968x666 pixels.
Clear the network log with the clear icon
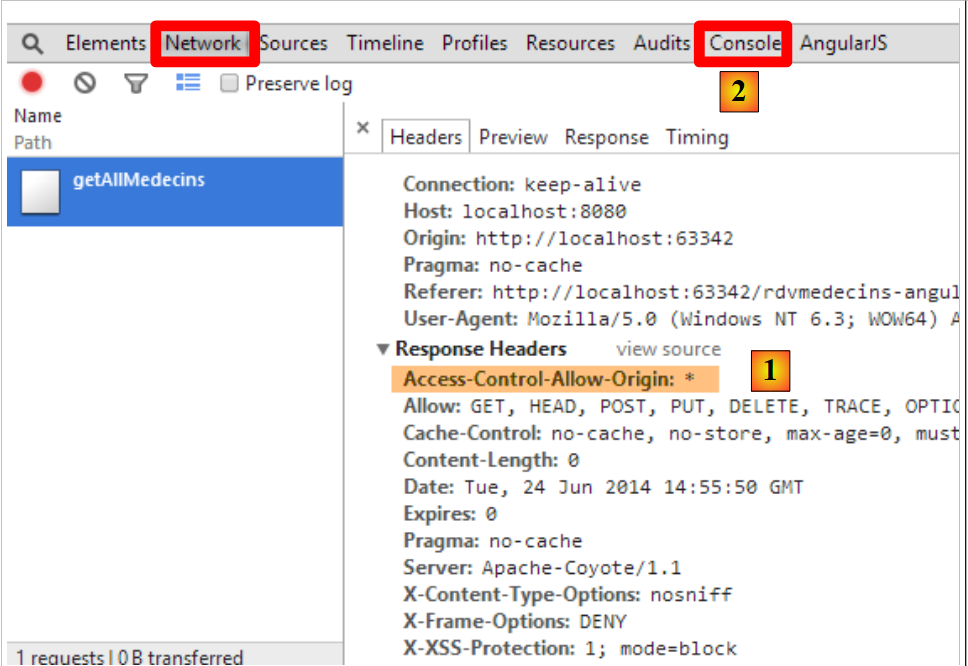(85, 83)
